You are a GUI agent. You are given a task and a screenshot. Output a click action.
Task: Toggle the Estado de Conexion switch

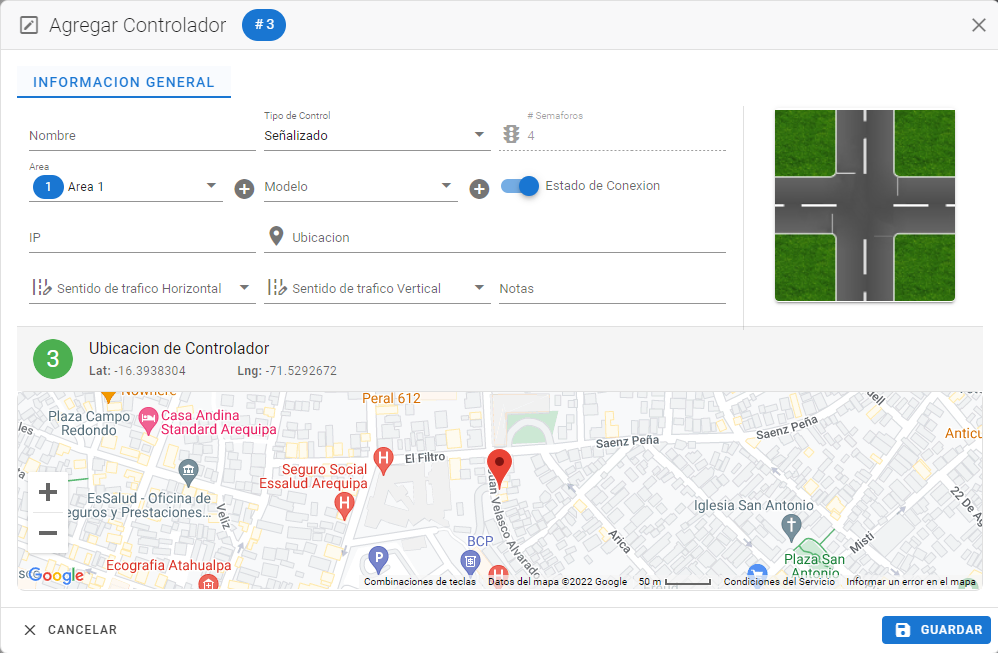point(520,186)
